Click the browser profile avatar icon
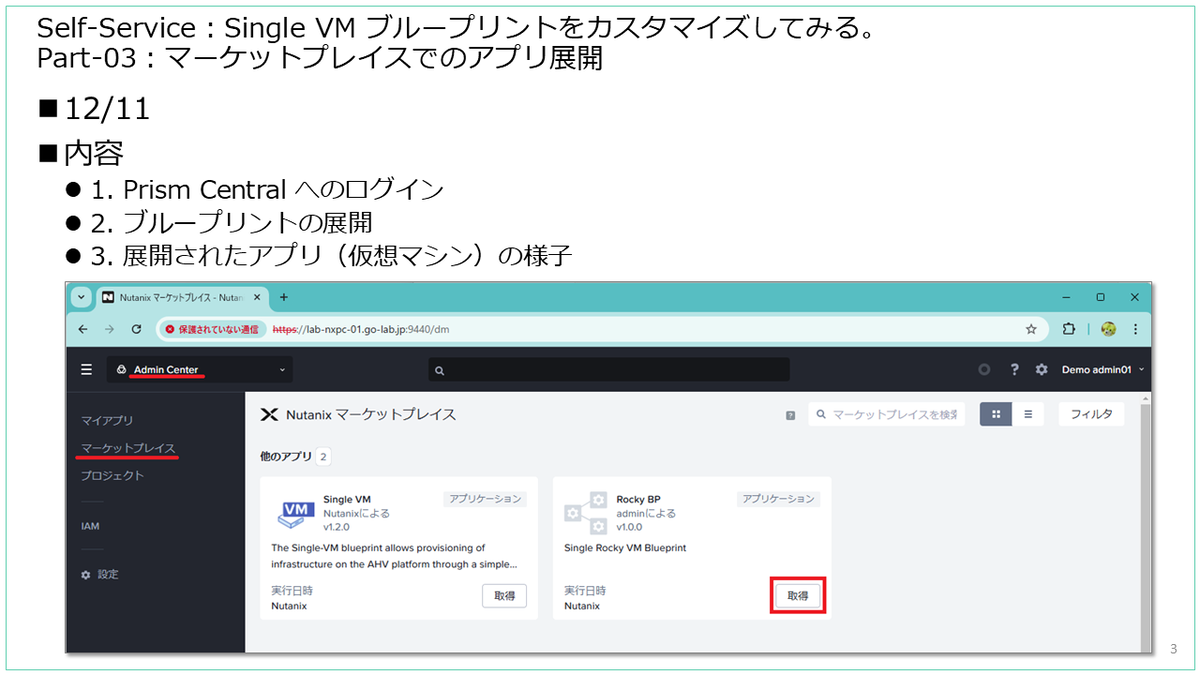This screenshot has height=675, width=1200. coord(1108,328)
